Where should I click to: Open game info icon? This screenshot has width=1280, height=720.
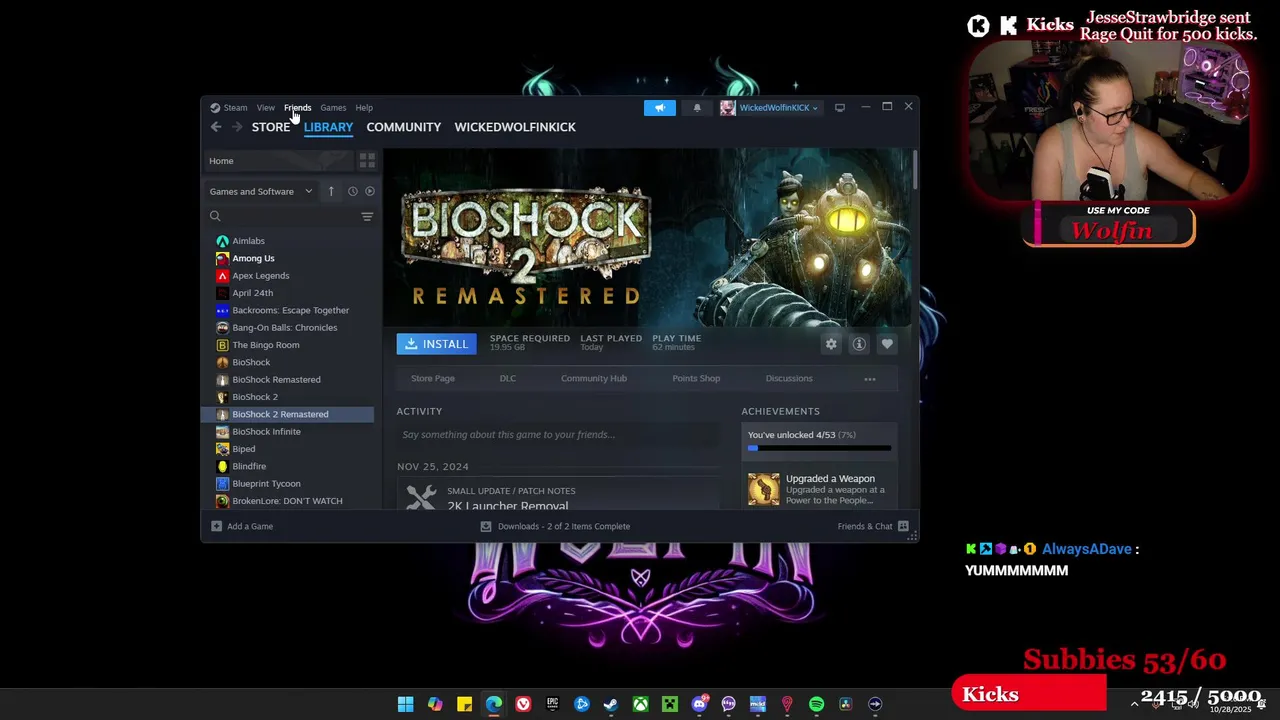(859, 344)
